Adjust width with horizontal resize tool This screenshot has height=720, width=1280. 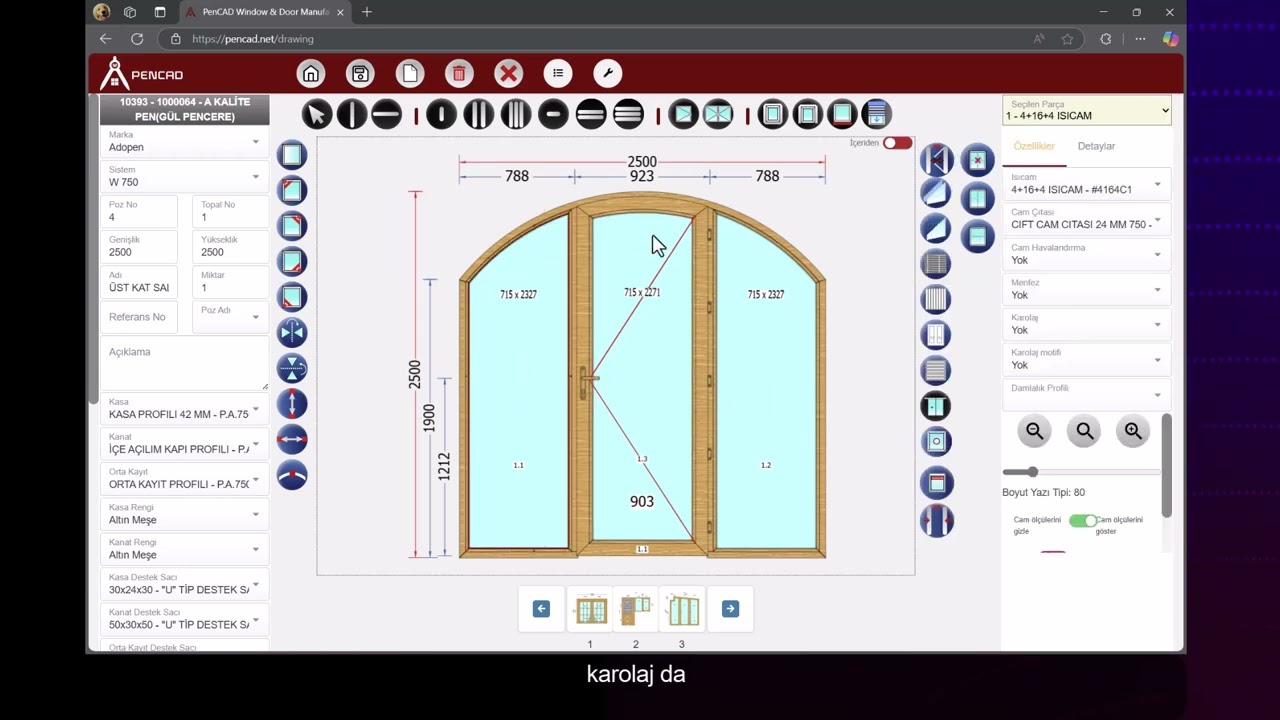pos(292,439)
